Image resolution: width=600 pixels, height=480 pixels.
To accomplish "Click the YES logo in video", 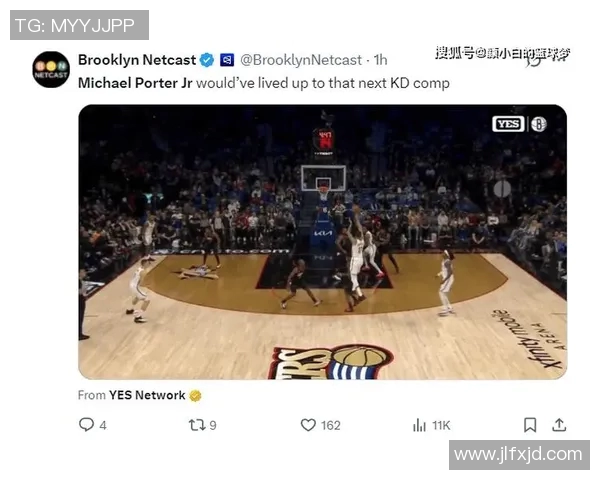I will [x=508, y=124].
